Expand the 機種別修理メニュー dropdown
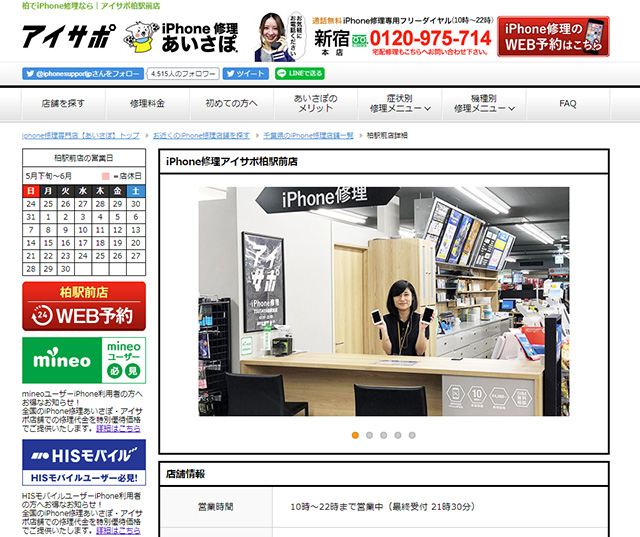Image resolution: width=640 pixels, height=537 pixels. 484,104
